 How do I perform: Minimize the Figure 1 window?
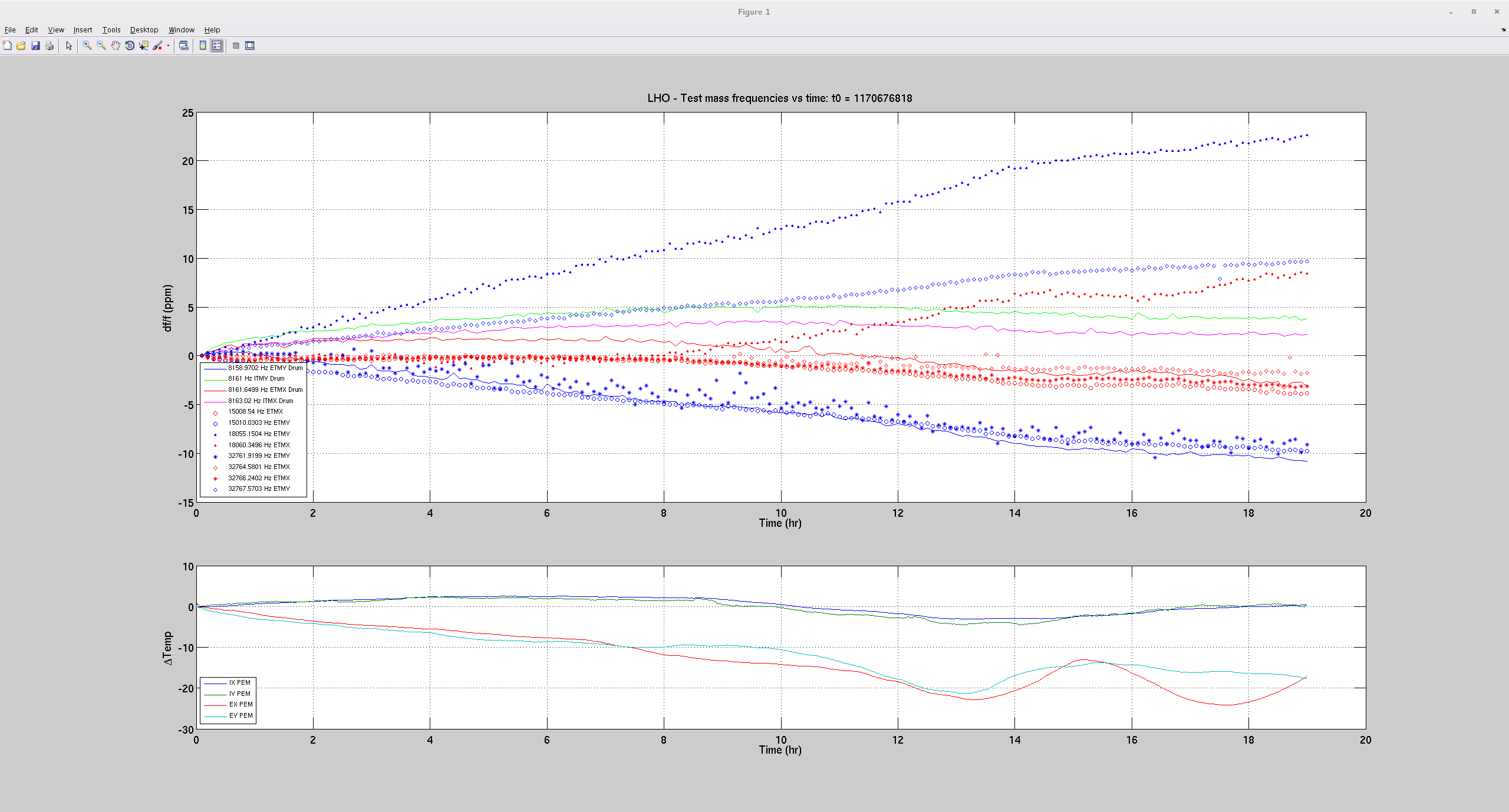coord(1451,12)
